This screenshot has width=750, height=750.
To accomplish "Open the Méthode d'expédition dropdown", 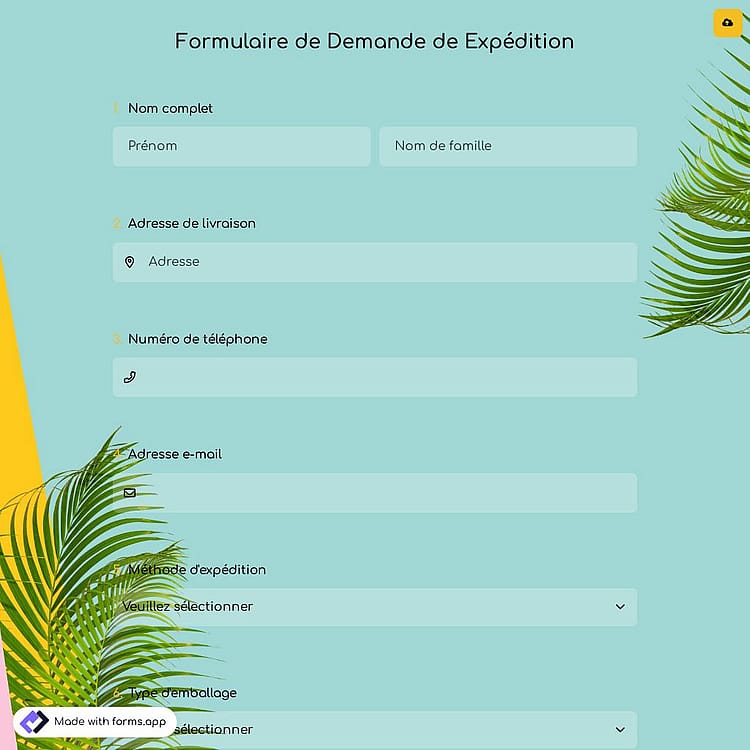I will 375,607.
